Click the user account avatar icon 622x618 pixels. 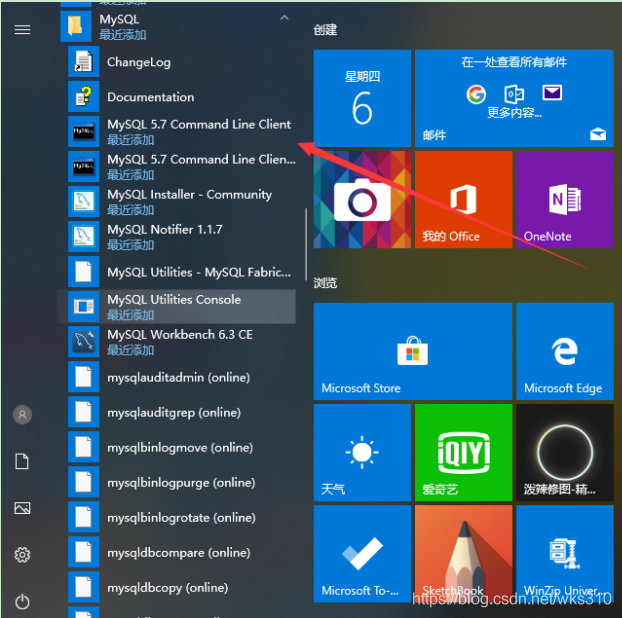coord(22,415)
